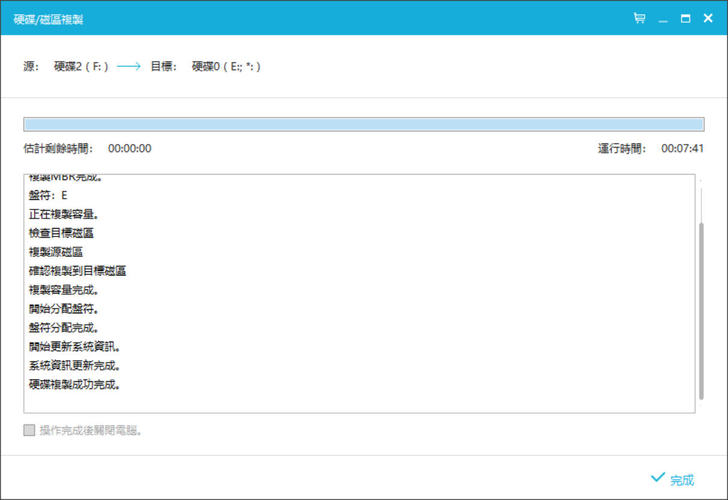Minimize the 硬碟/磁區複製 window

[663, 18]
